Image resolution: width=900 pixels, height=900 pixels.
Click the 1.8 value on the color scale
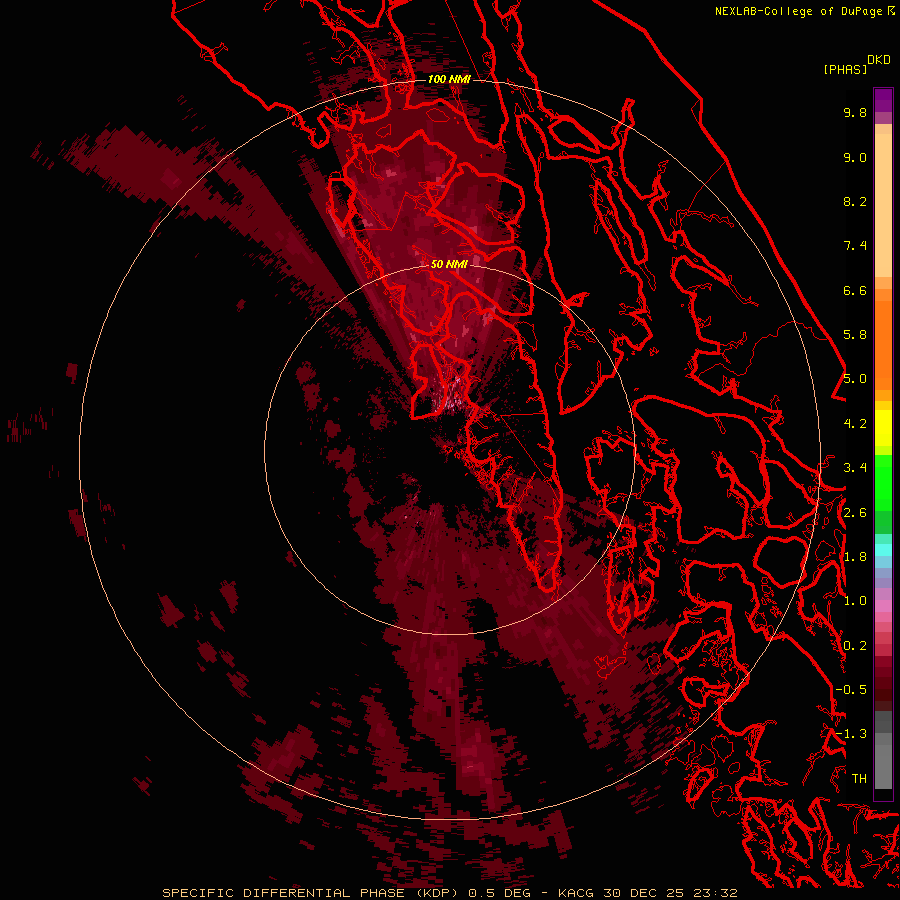(x=855, y=557)
